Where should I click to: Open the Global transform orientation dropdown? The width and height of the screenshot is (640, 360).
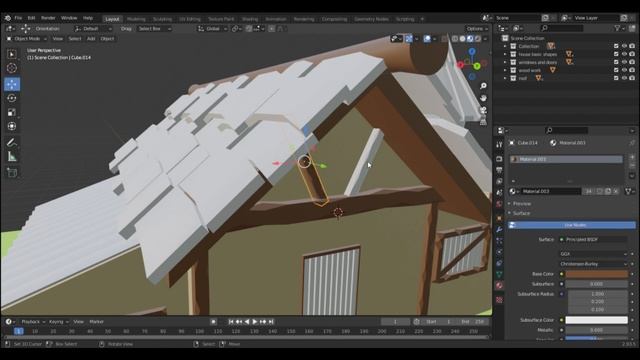pyautogui.click(x=212, y=29)
